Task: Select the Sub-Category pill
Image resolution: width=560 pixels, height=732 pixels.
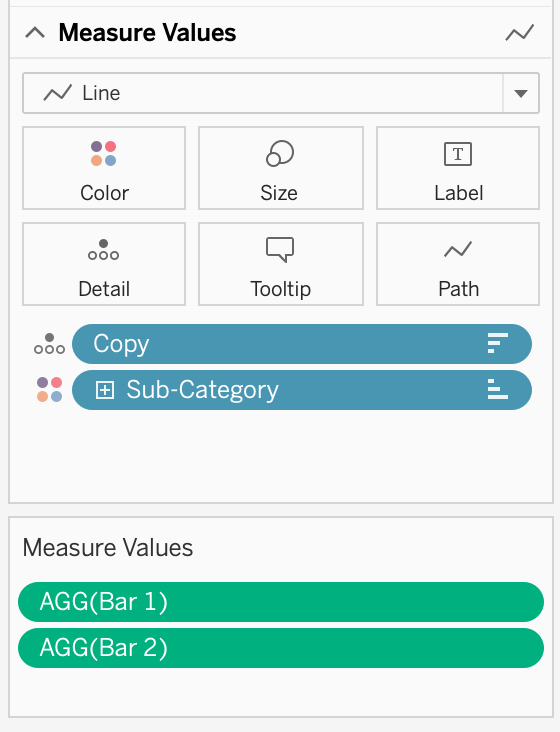Action: pos(302,390)
